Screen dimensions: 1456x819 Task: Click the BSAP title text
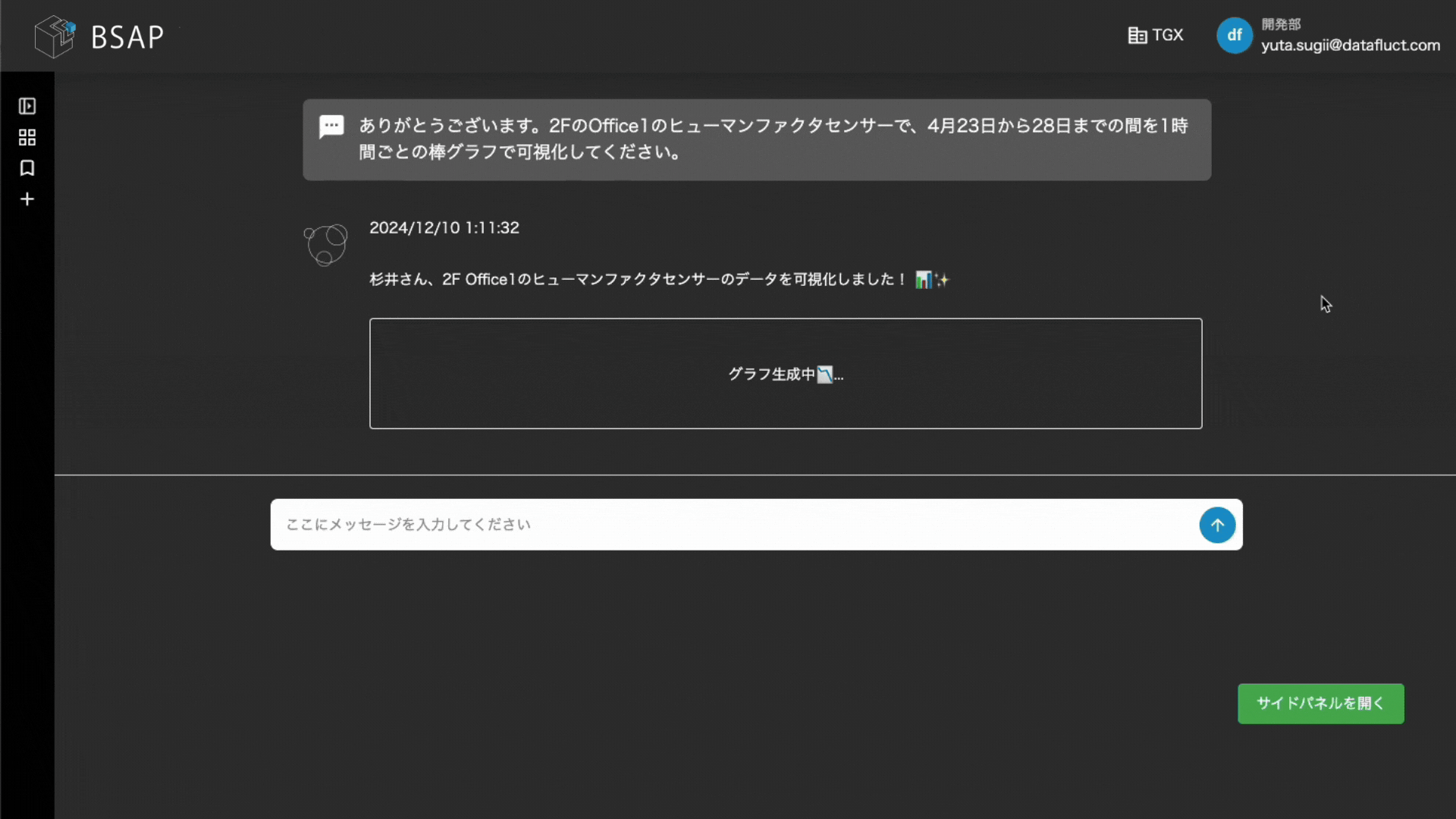127,37
